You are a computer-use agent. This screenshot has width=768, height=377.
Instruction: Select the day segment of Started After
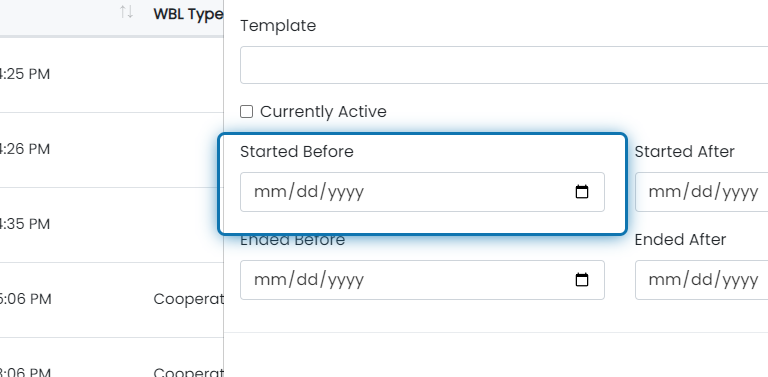click(x=701, y=192)
